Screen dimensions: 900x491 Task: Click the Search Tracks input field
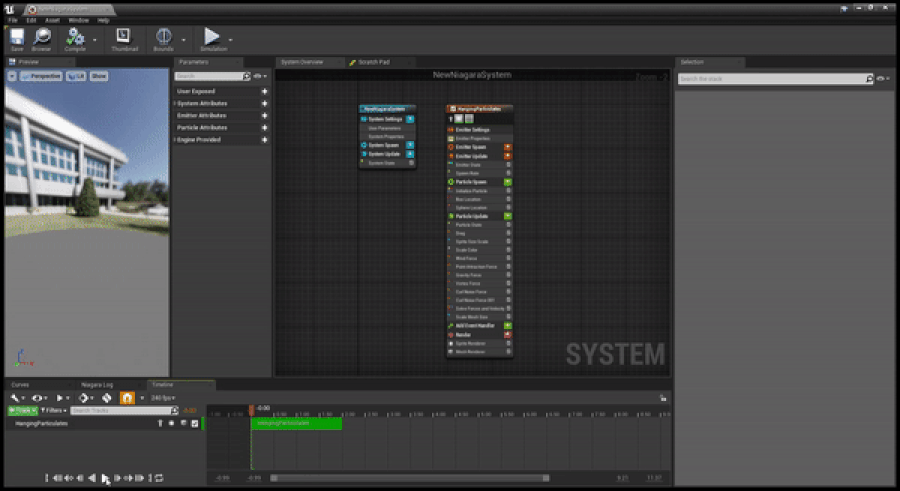tap(124, 410)
